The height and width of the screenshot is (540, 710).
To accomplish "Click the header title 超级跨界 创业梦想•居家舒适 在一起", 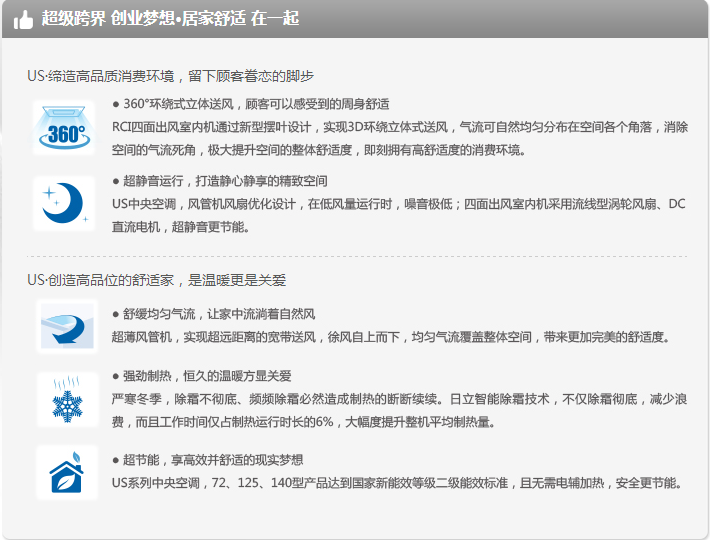I will pyautogui.click(x=170, y=19).
